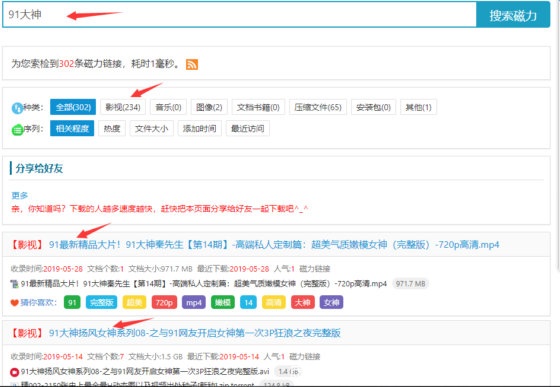Filter by 文档书籍(0) category
This screenshot has width=560, height=387.
click(258, 107)
